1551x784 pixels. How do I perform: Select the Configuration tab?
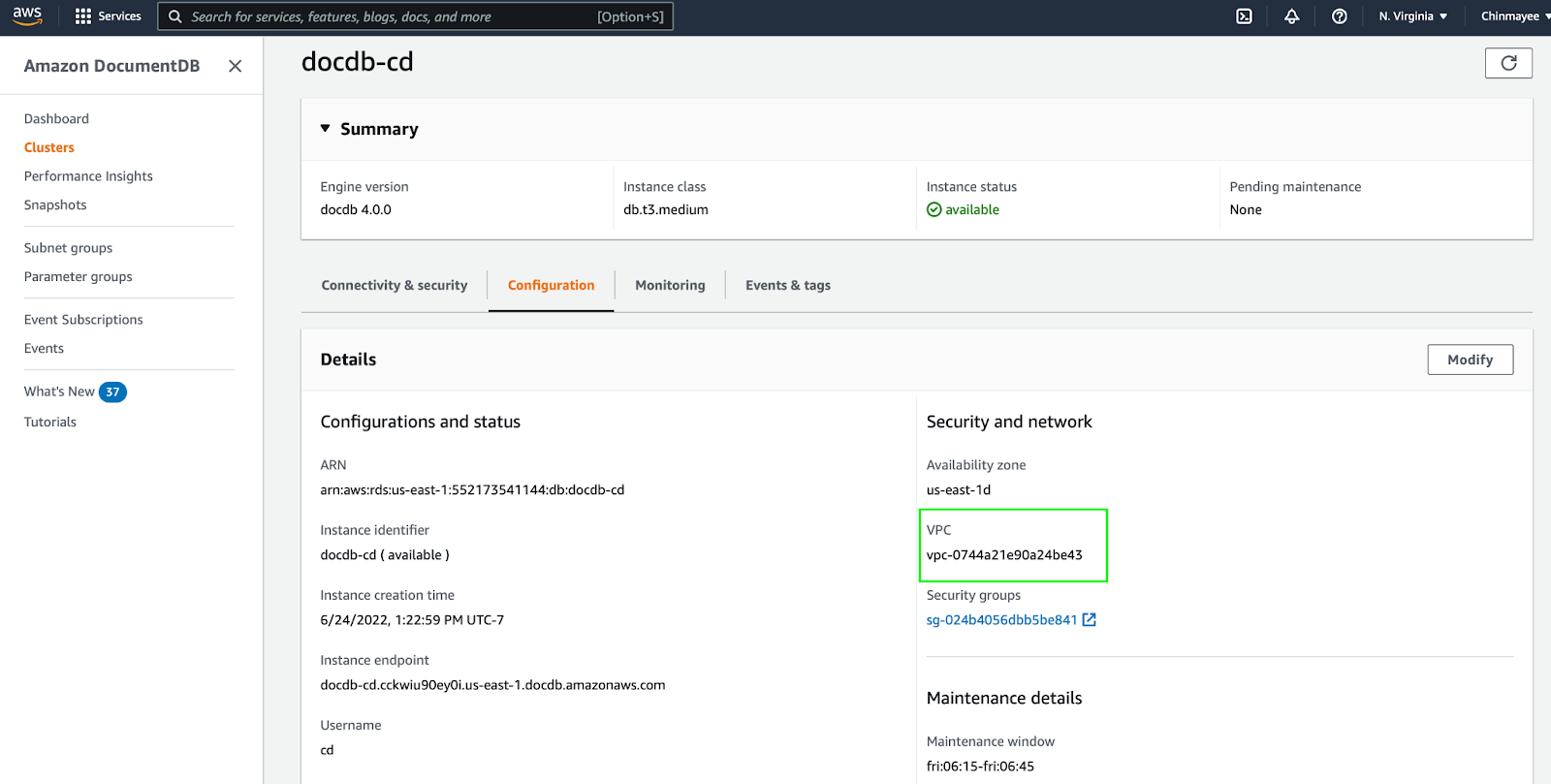551,285
